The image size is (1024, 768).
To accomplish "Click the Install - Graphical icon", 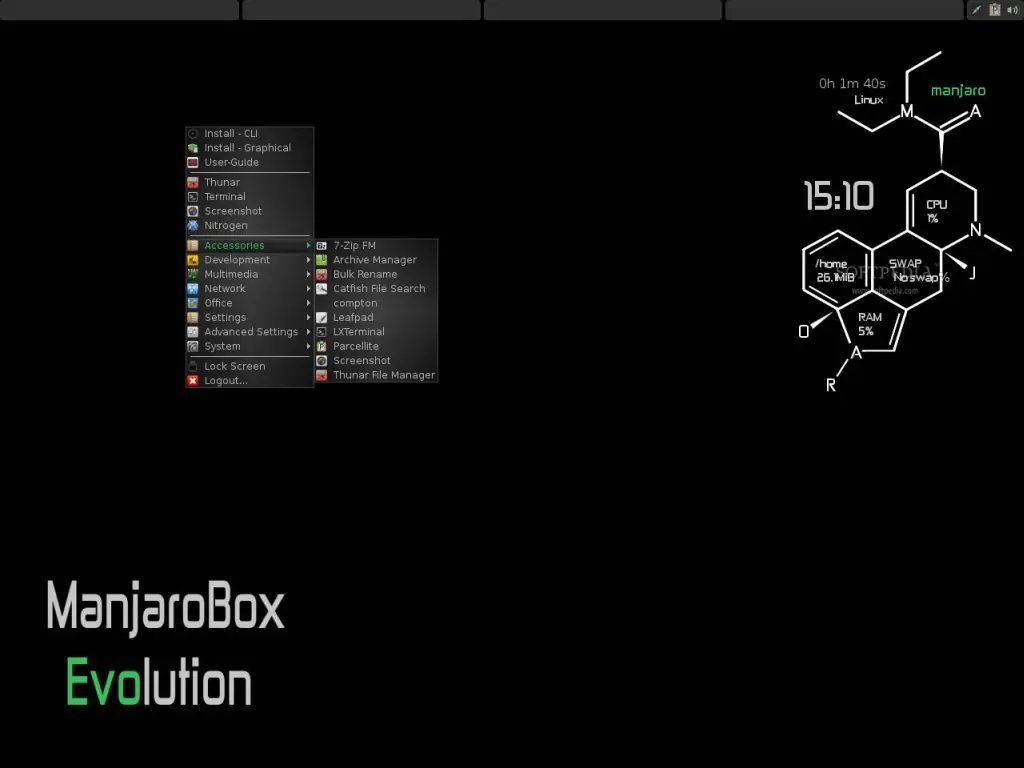I will click(x=193, y=148).
